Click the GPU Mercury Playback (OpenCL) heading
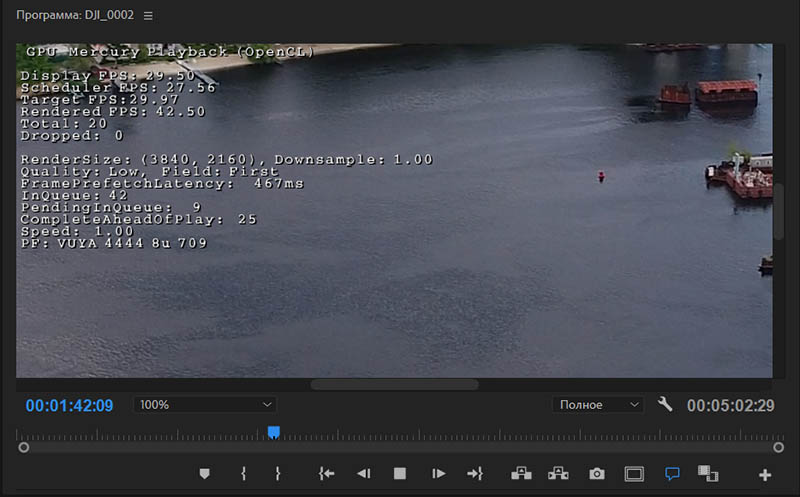 coord(170,52)
